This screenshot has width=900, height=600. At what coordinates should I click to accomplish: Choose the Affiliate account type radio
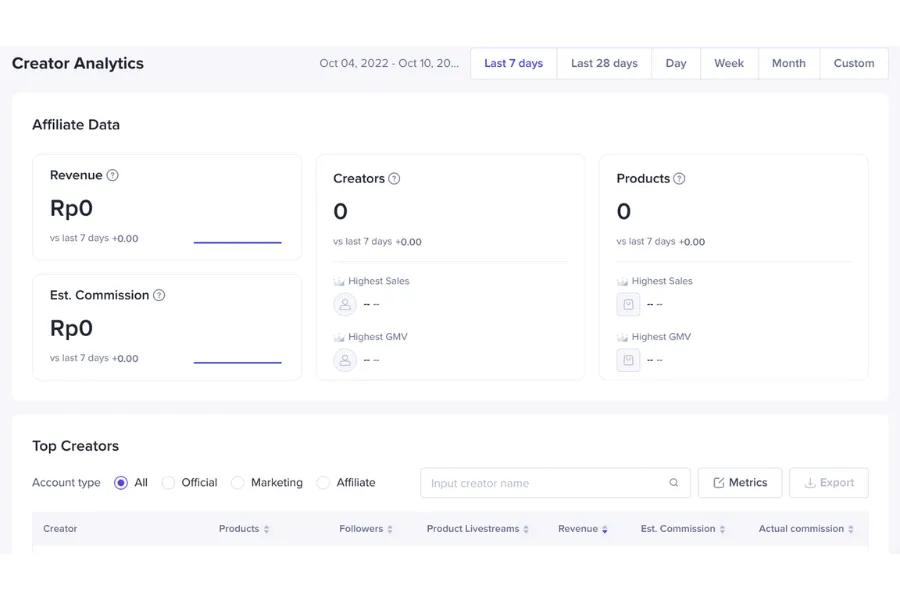pyautogui.click(x=323, y=483)
